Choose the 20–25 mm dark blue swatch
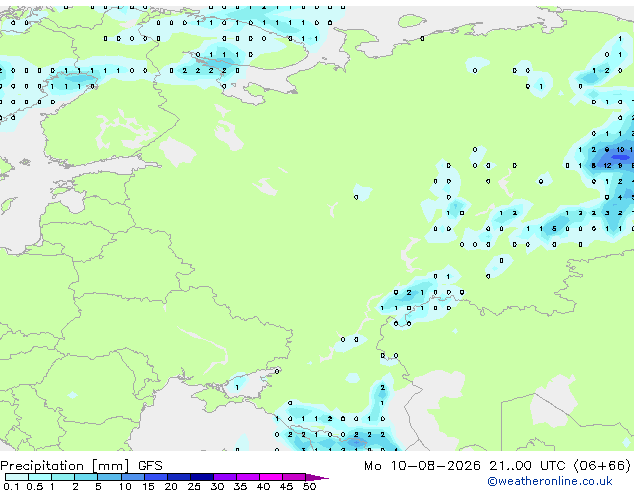The width and height of the screenshot is (634, 490). 179,477
